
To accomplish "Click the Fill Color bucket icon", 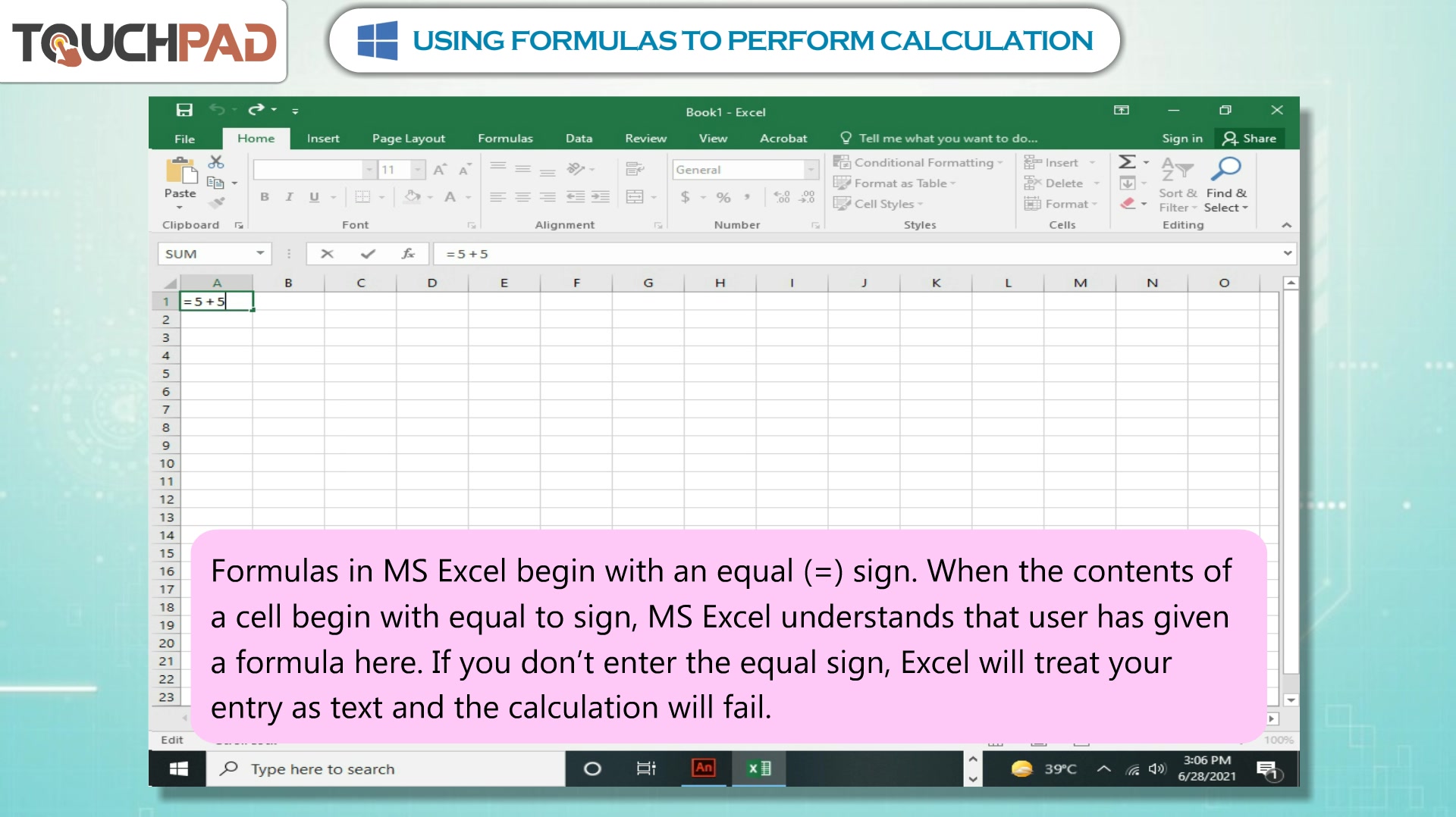I will 413,197.
